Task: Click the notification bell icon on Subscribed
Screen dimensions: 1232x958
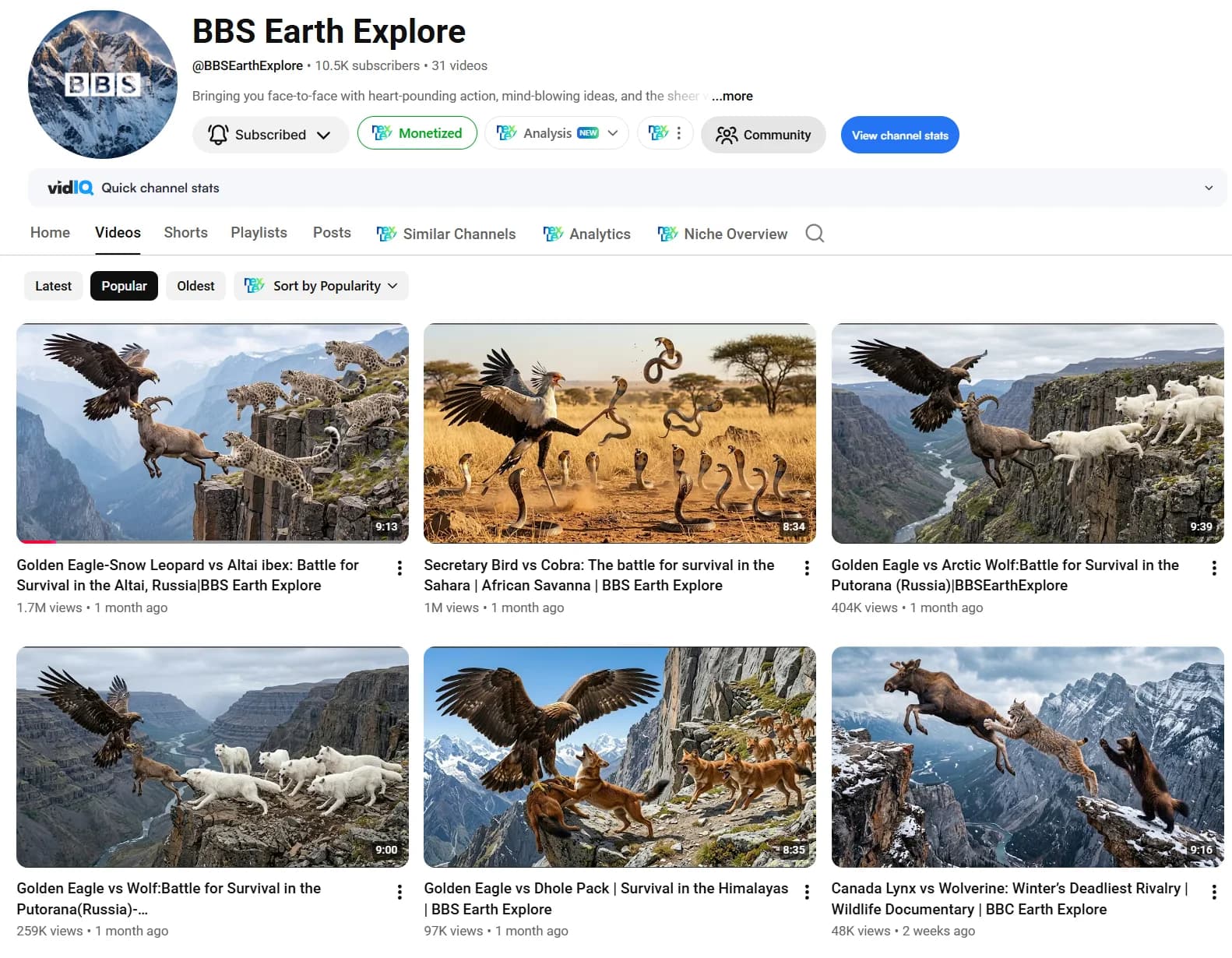Action: point(218,135)
